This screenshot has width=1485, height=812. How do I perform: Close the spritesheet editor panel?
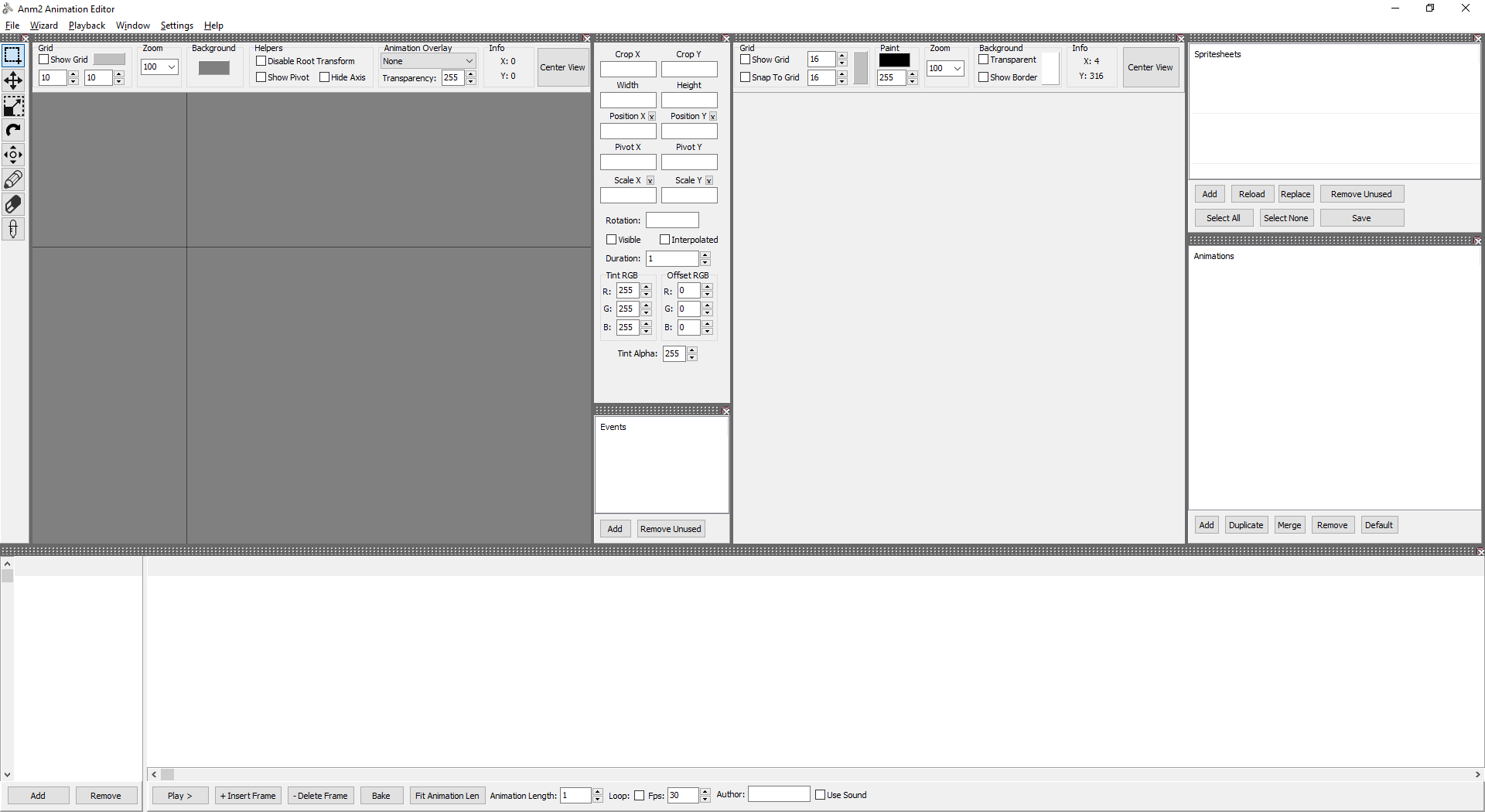[1181, 39]
